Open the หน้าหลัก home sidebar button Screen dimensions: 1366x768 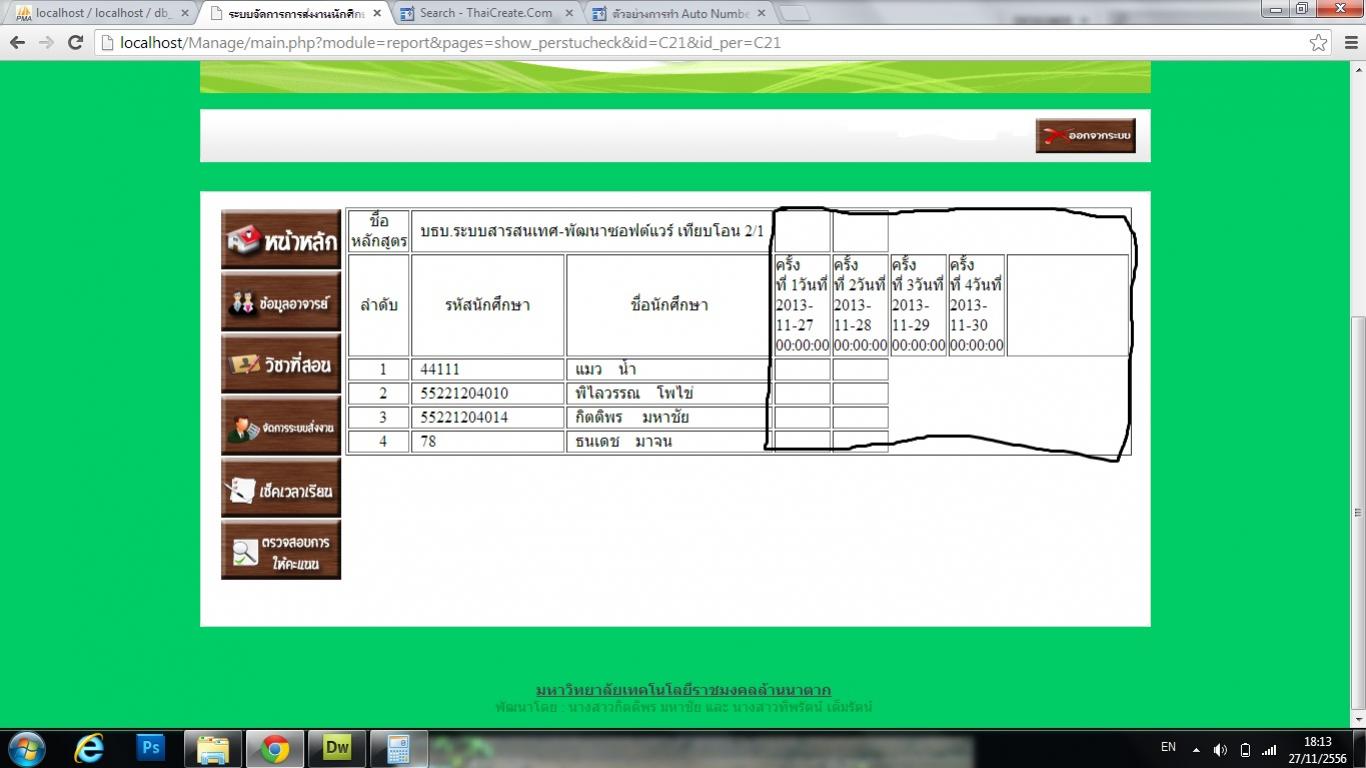[281, 239]
